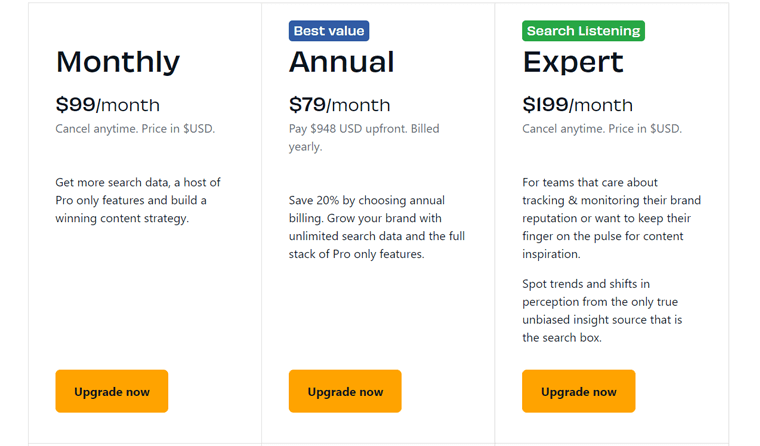Image resolution: width=760 pixels, height=446 pixels.
Task: Click the $99/month price text
Action: [x=108, y=105]
